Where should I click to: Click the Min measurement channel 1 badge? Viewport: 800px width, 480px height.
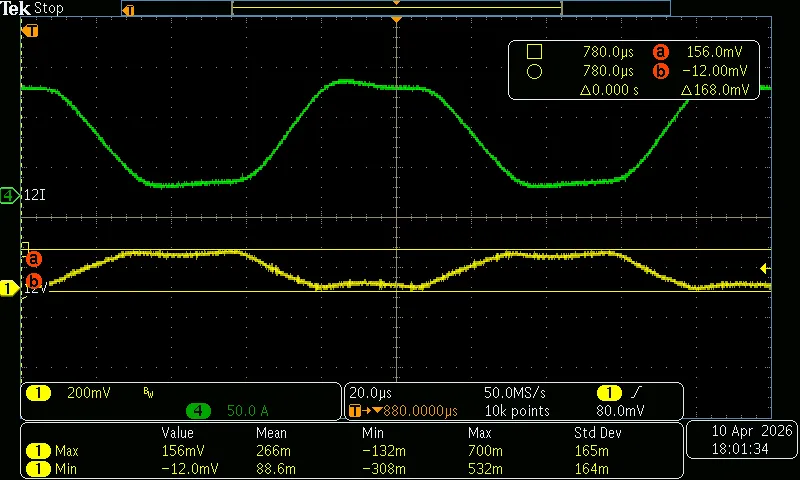click(38, 469)
